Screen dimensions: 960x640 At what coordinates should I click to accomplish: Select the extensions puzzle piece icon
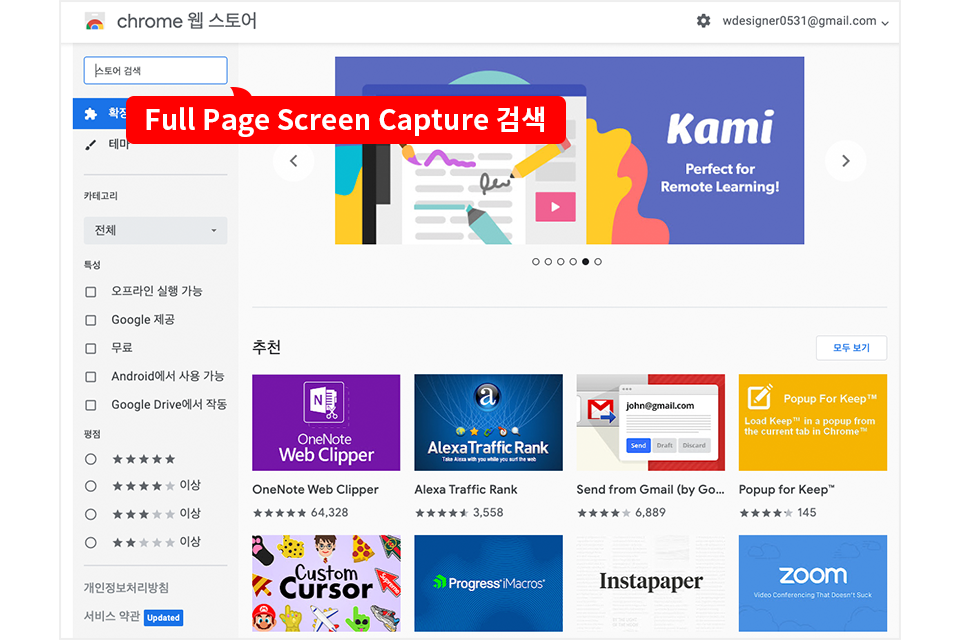91,113
